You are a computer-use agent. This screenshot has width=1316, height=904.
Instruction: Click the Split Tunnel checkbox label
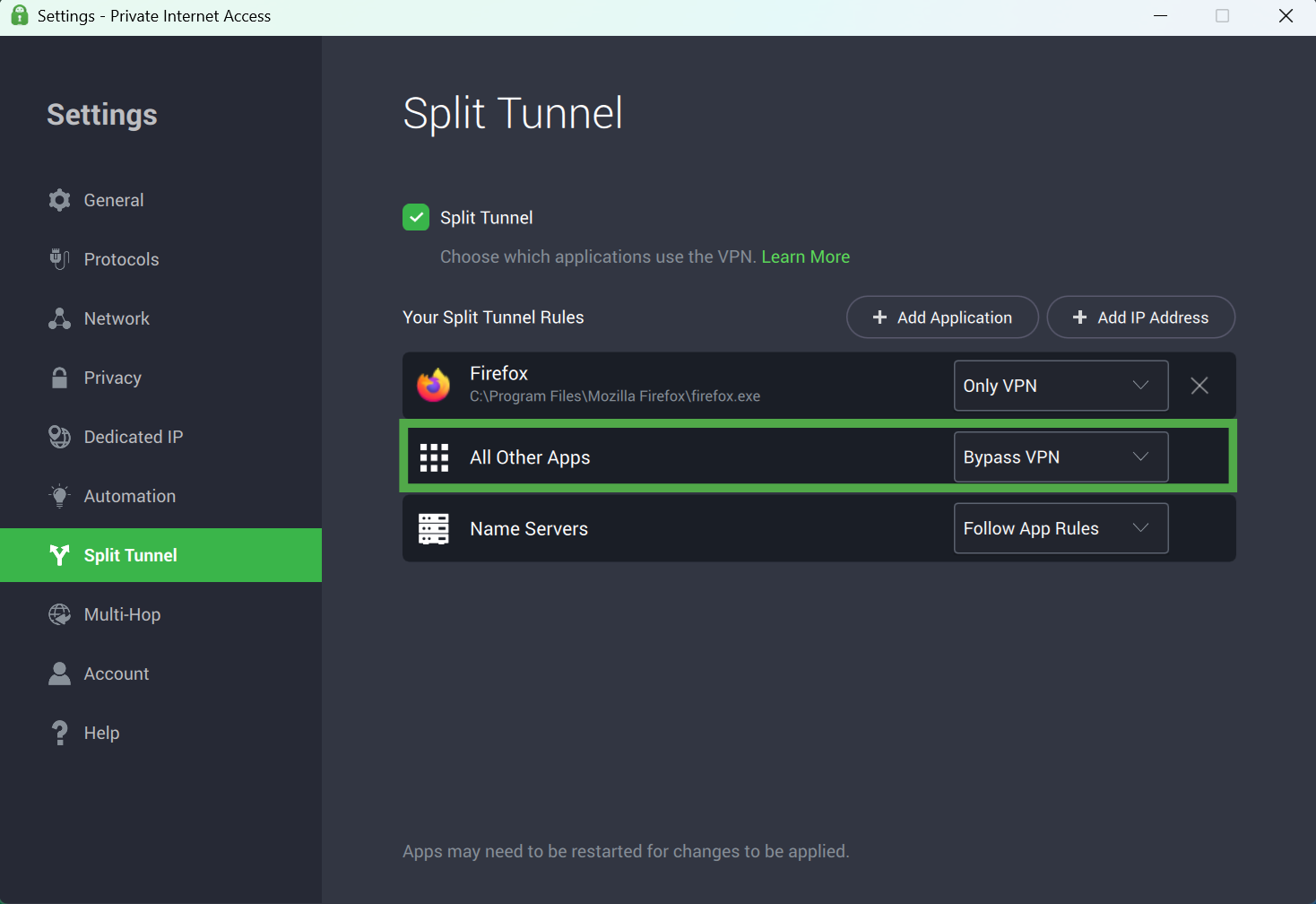(x=486, y=218)
